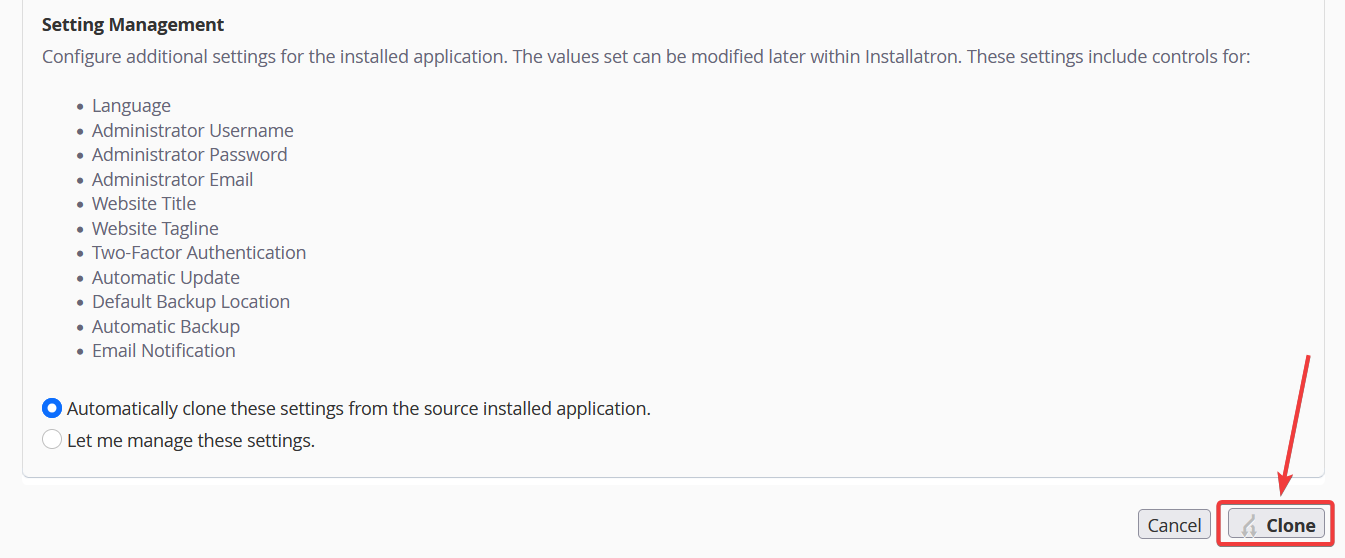This screenshot has width=1345, height=558.
Task: Click the 'Configure additional settings' description paragraph
Action: [646, 56]
